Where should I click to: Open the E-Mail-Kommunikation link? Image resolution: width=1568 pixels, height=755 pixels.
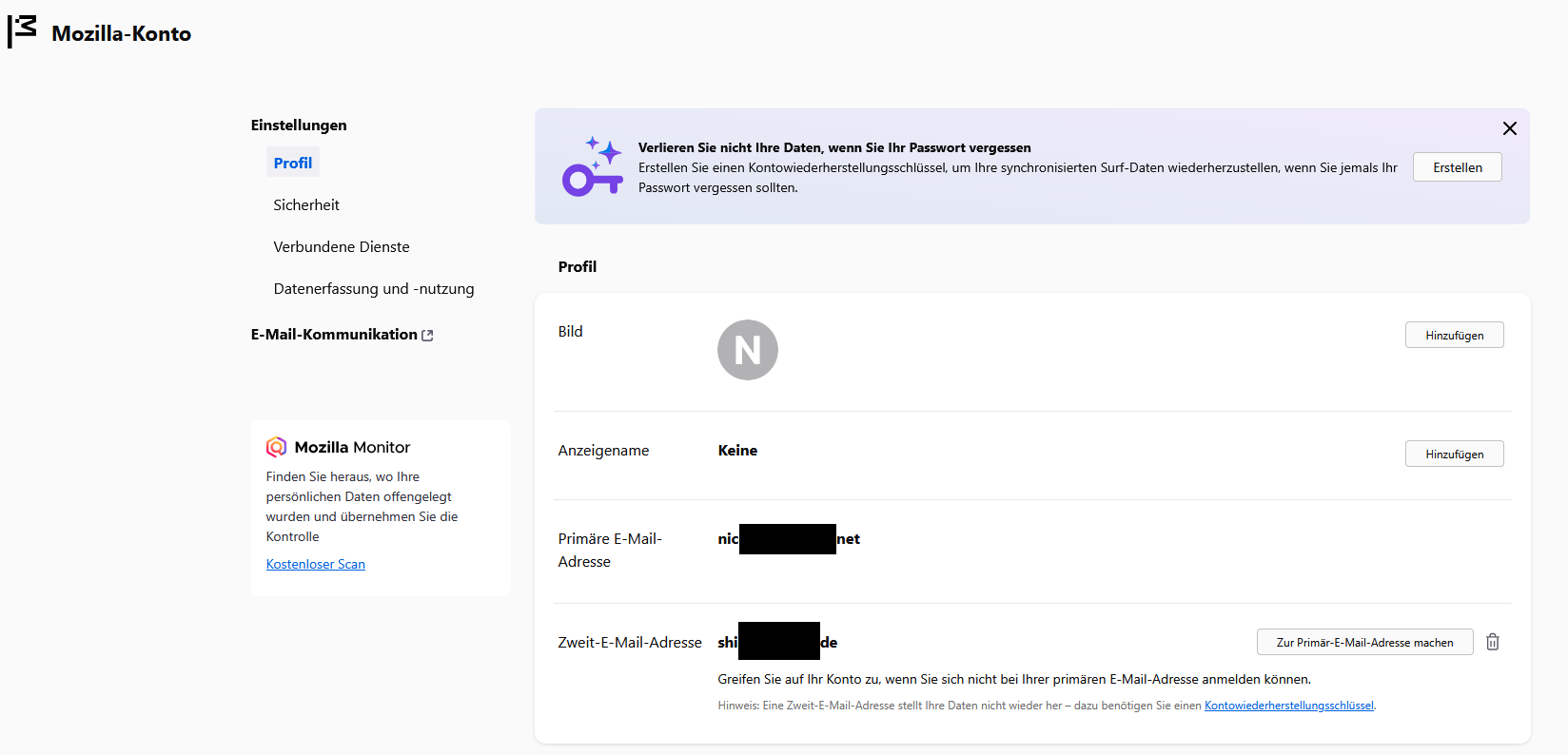(x=334, y=335)
